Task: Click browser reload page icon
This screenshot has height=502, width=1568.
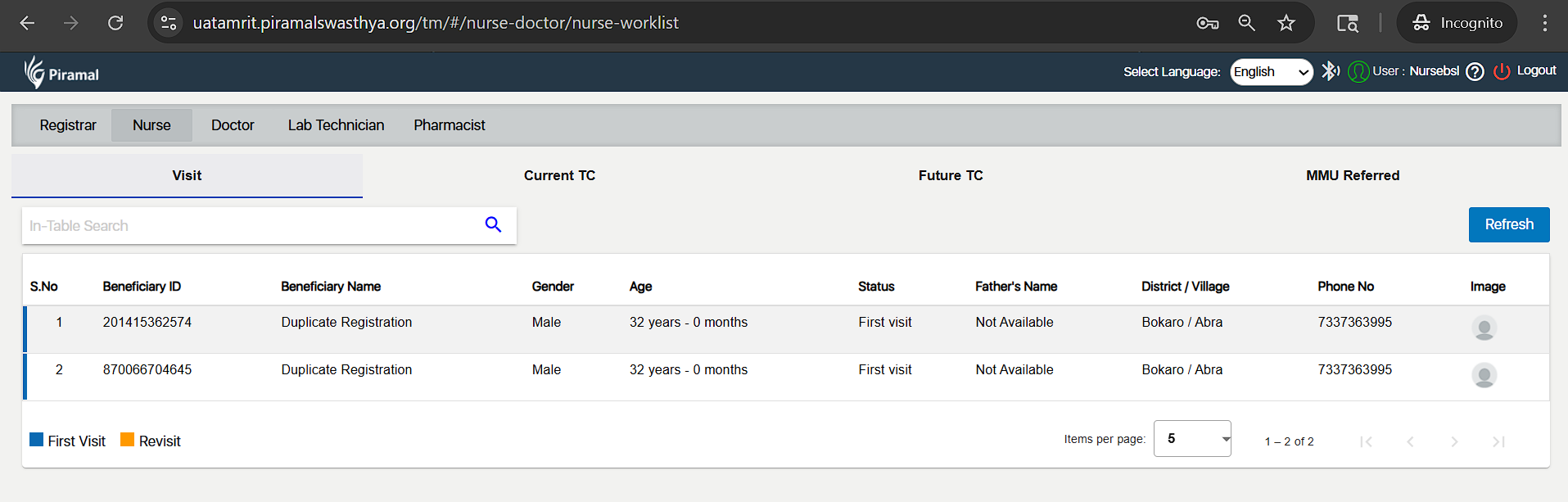Action: [115, 23]
